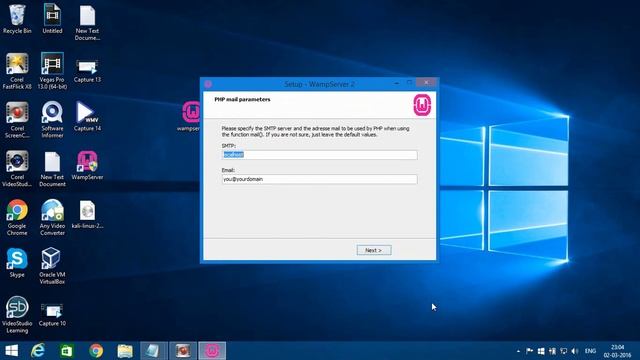The height and width of the screenshot is (360, 640).
Task: Open Google Chrome desktop shortcut
Action: click(x=17, y=217)
